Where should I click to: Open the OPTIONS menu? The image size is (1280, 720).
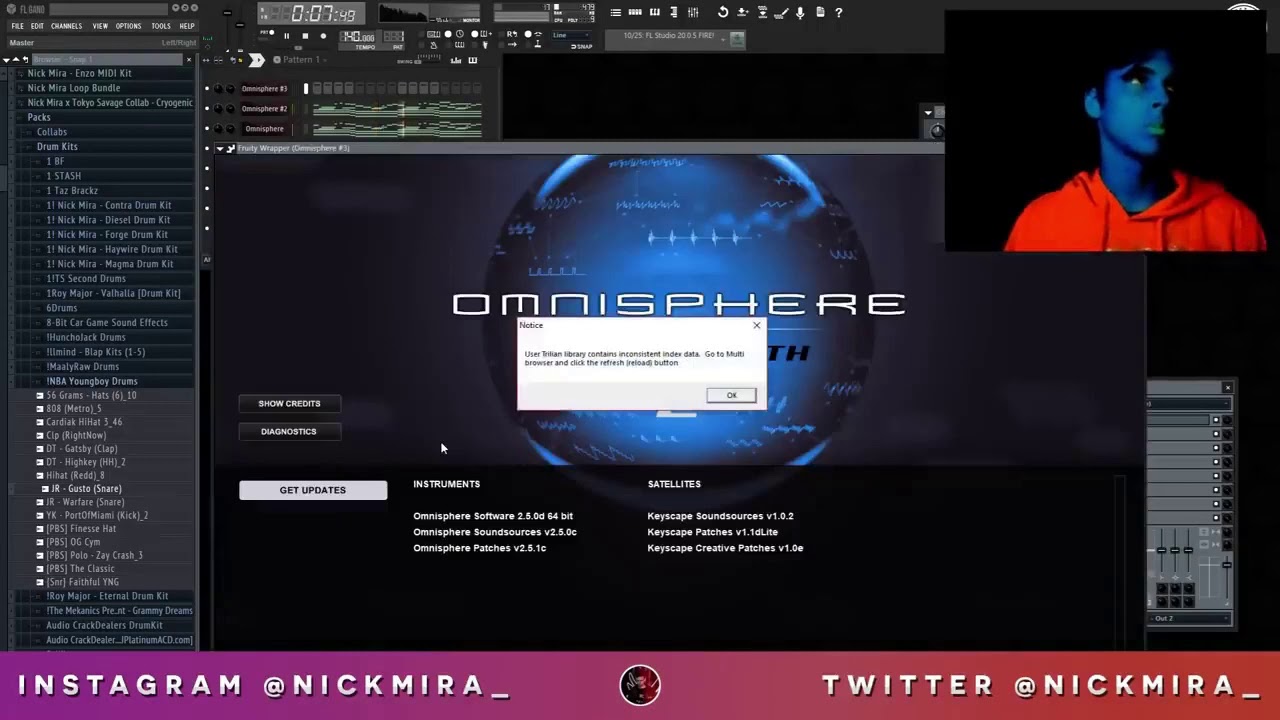[128, 26]
